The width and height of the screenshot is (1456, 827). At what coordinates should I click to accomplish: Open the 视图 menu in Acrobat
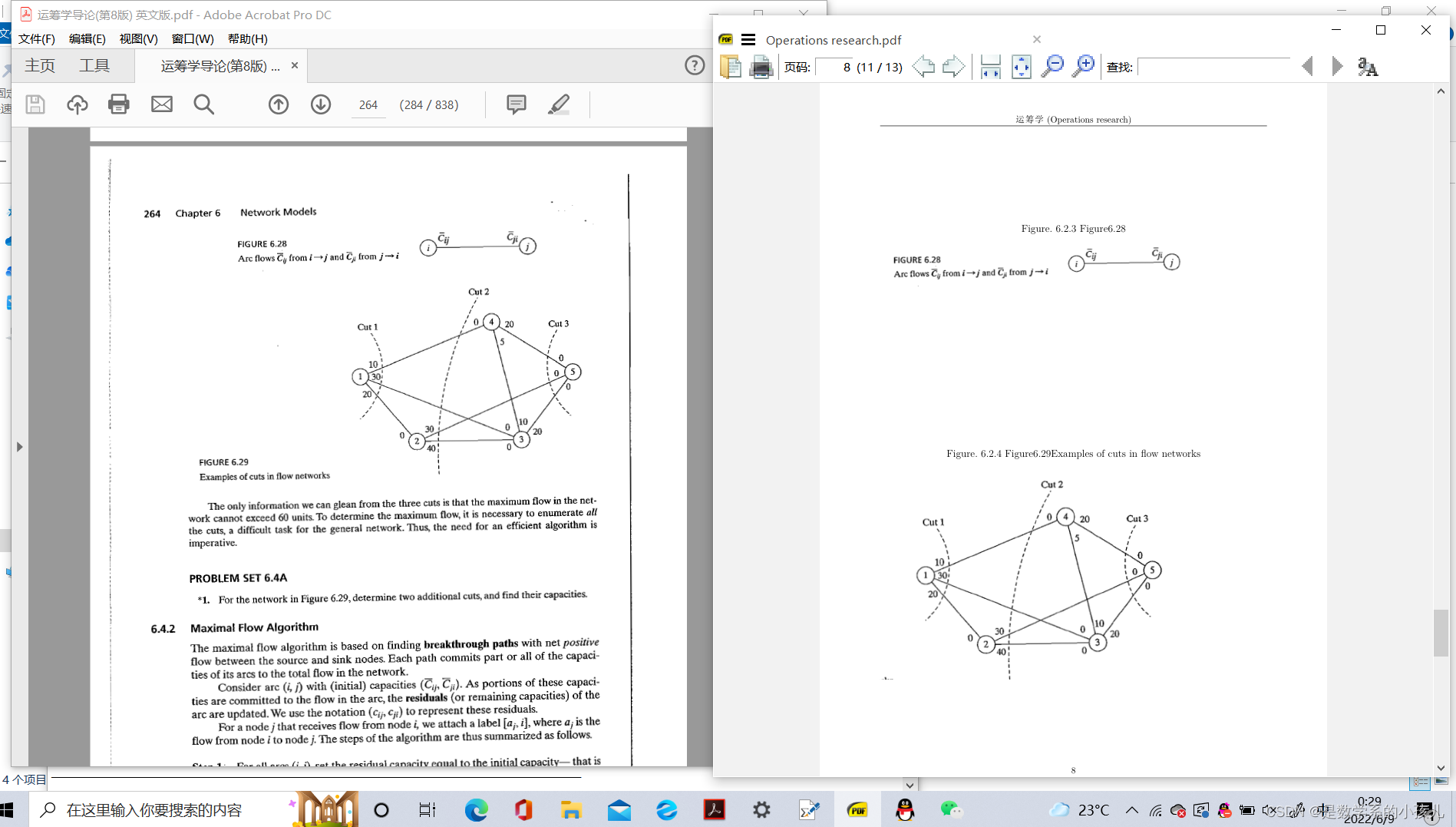point(138,38)
